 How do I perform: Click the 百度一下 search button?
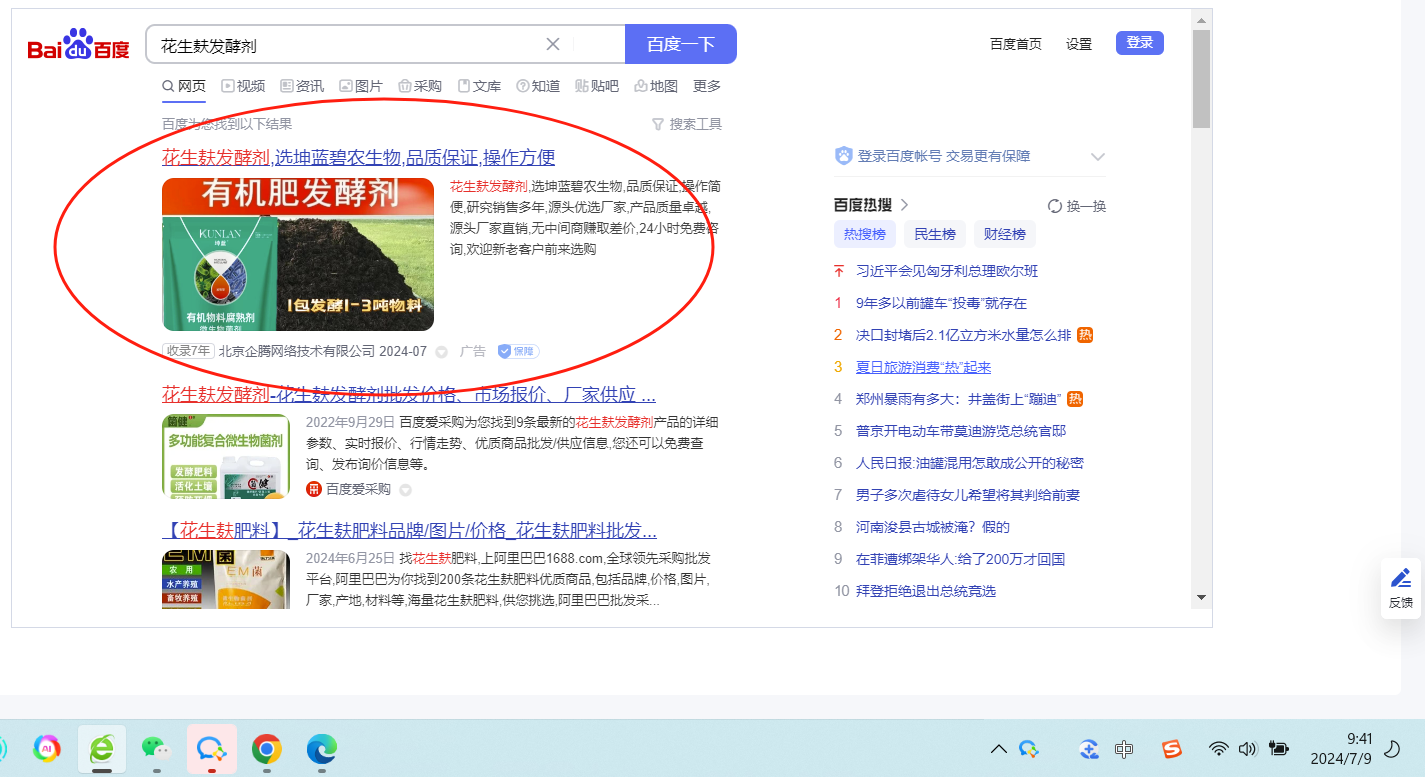click(681, 44)
